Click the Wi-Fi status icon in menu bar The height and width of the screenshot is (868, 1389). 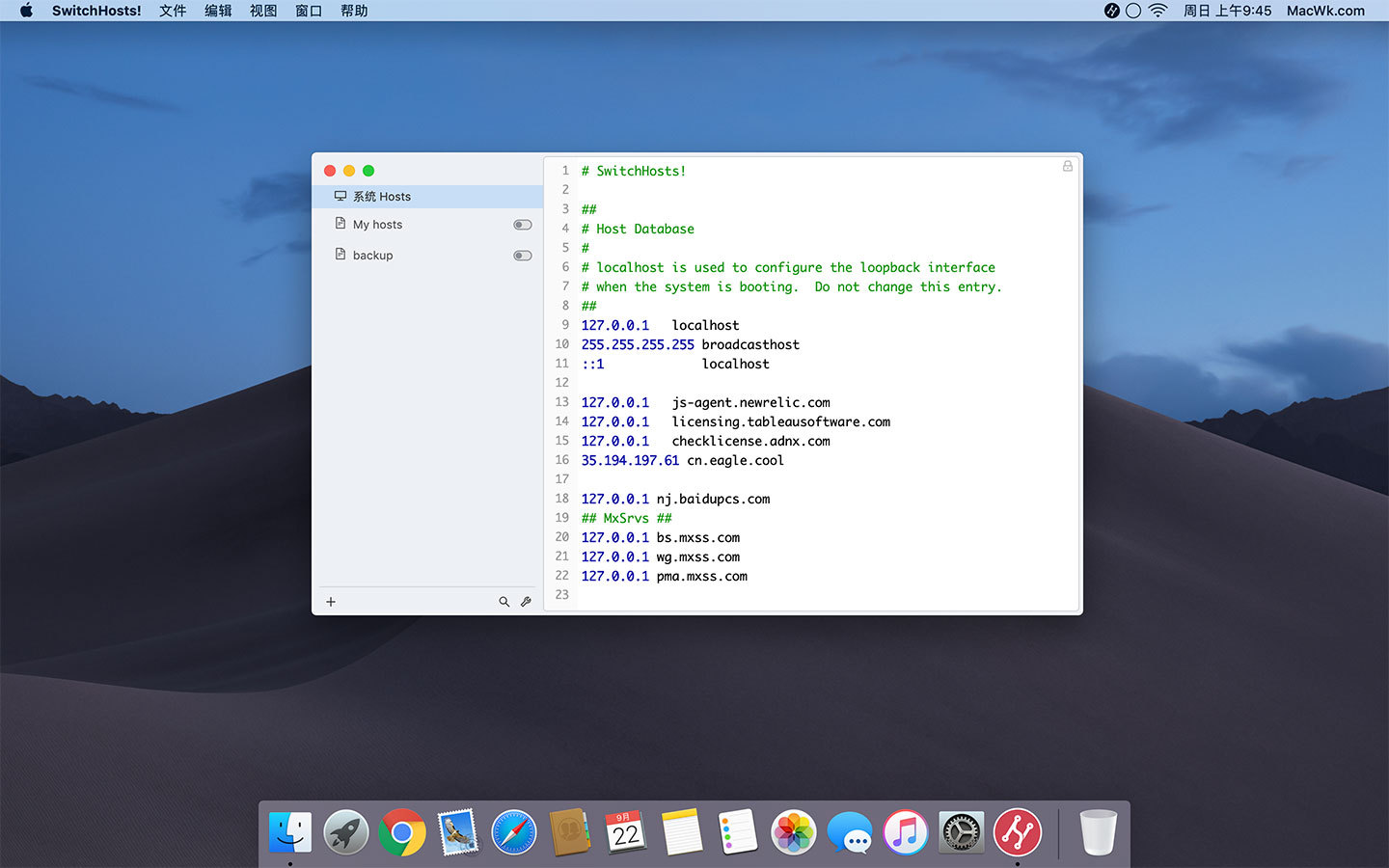point(1158,11)
